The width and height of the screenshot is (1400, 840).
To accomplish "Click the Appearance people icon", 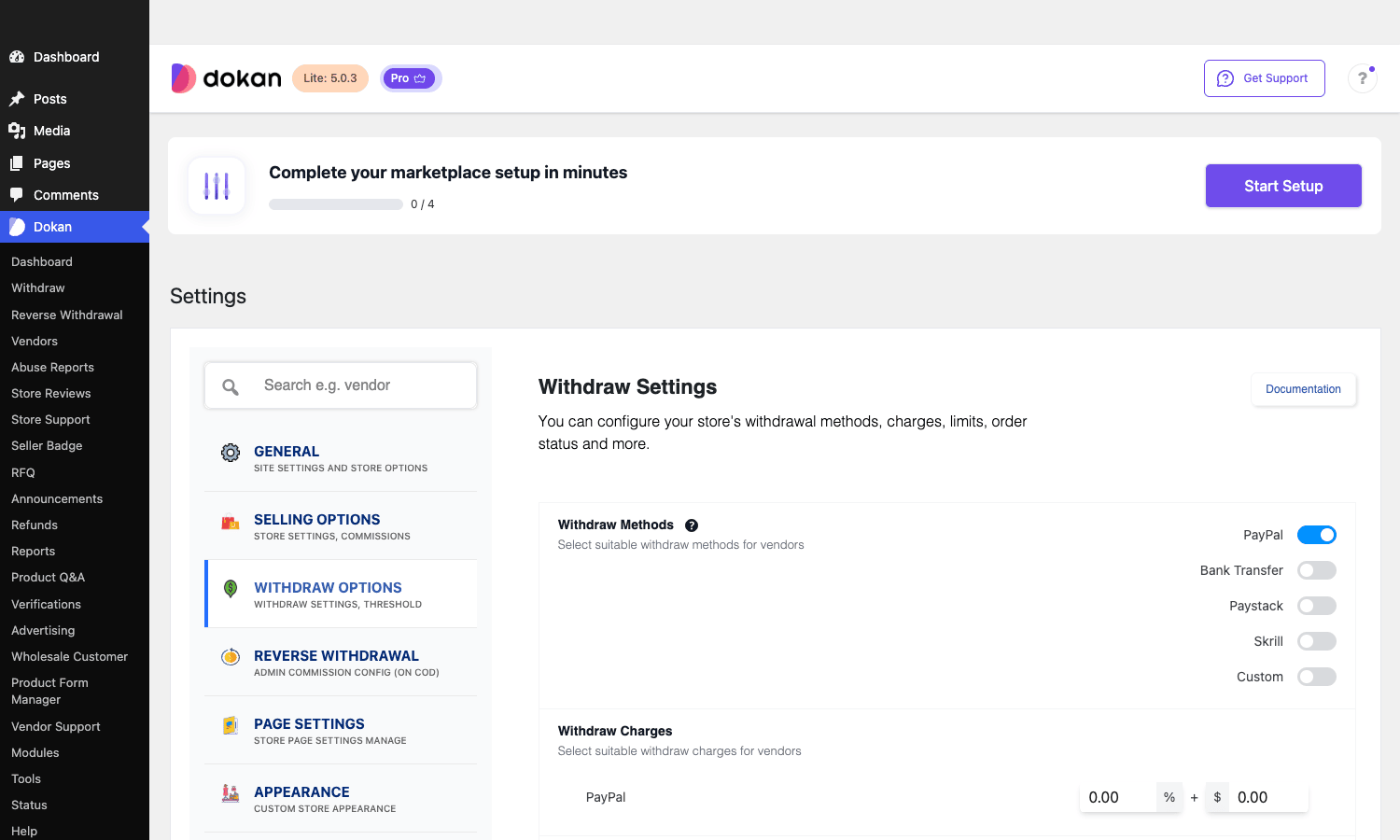I will 231,793.
